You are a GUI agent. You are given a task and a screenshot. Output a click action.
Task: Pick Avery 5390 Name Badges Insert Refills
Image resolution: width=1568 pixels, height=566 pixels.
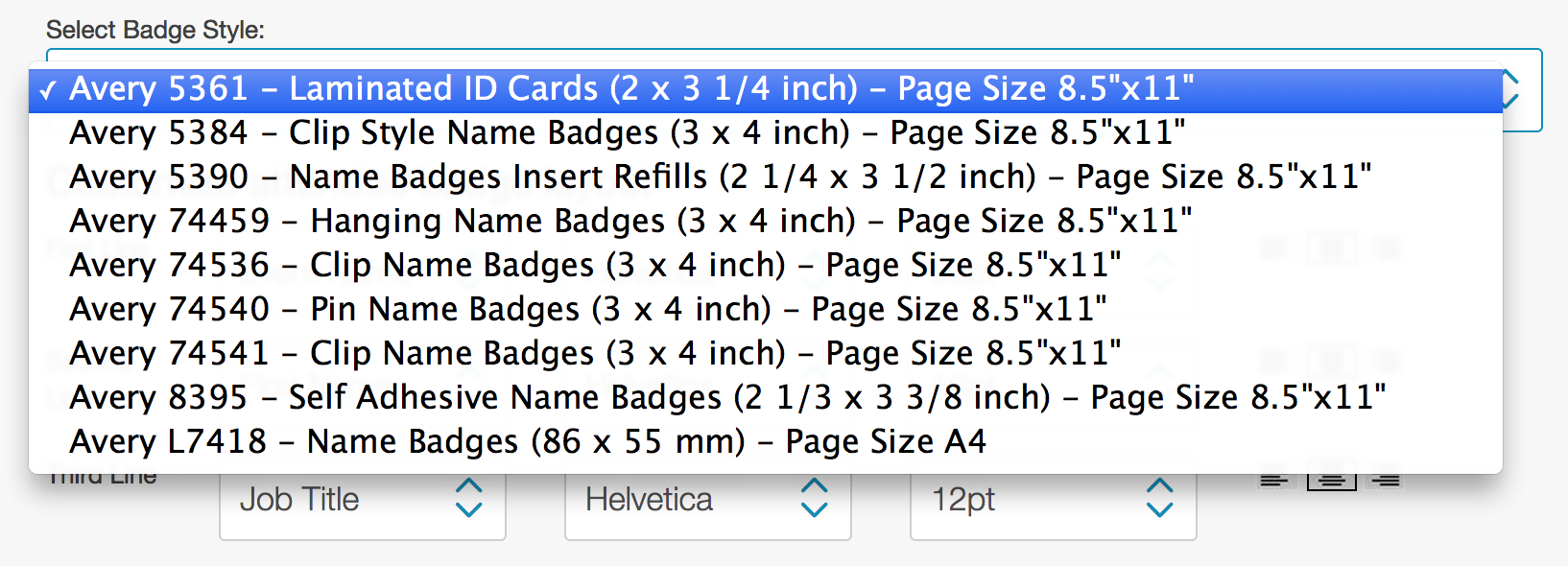pos(766,177)
